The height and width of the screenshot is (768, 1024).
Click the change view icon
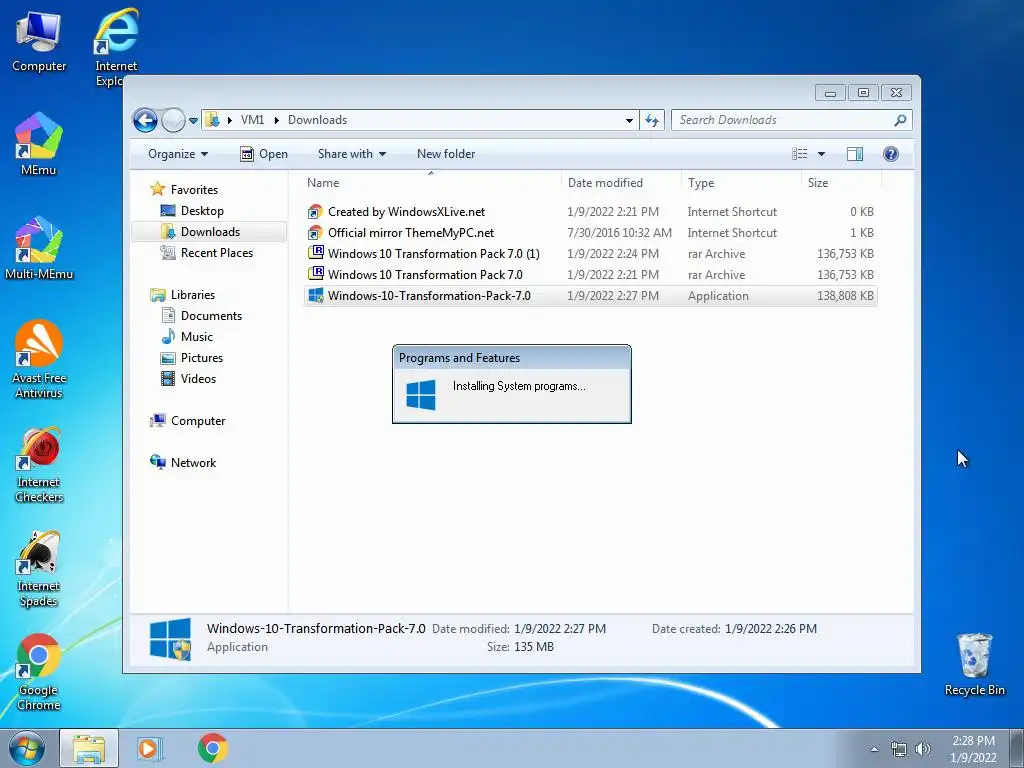[x=800, y=154]
